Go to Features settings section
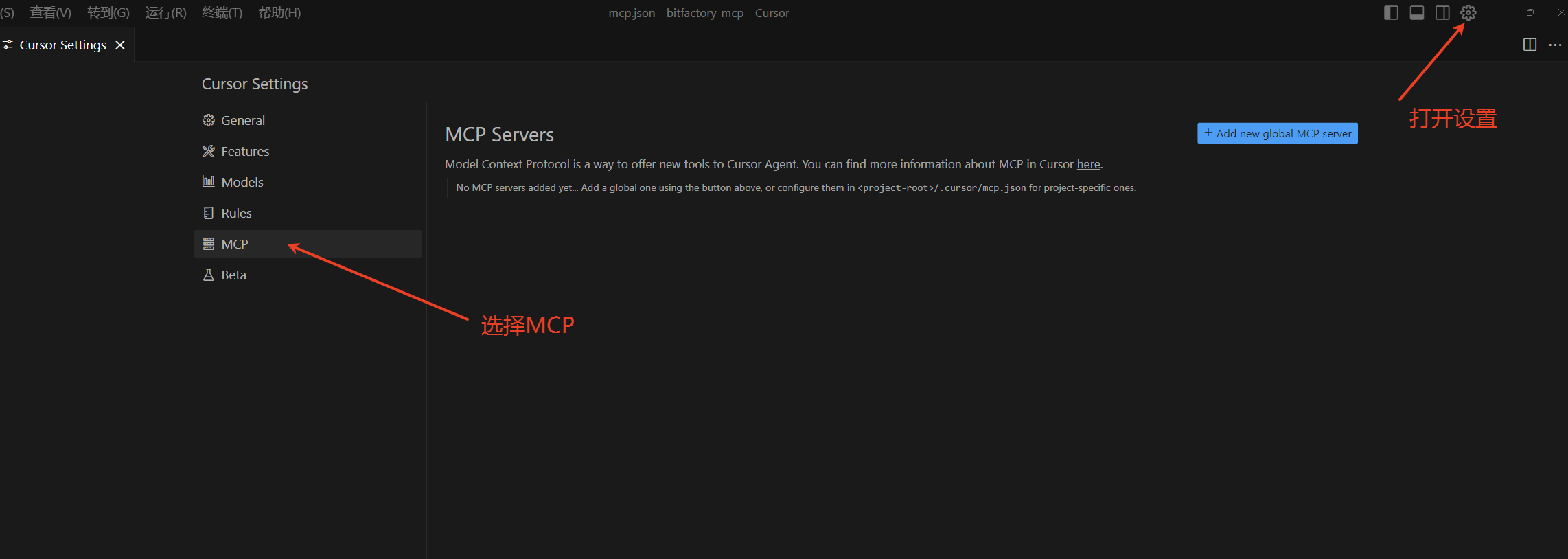 (308, 151)
